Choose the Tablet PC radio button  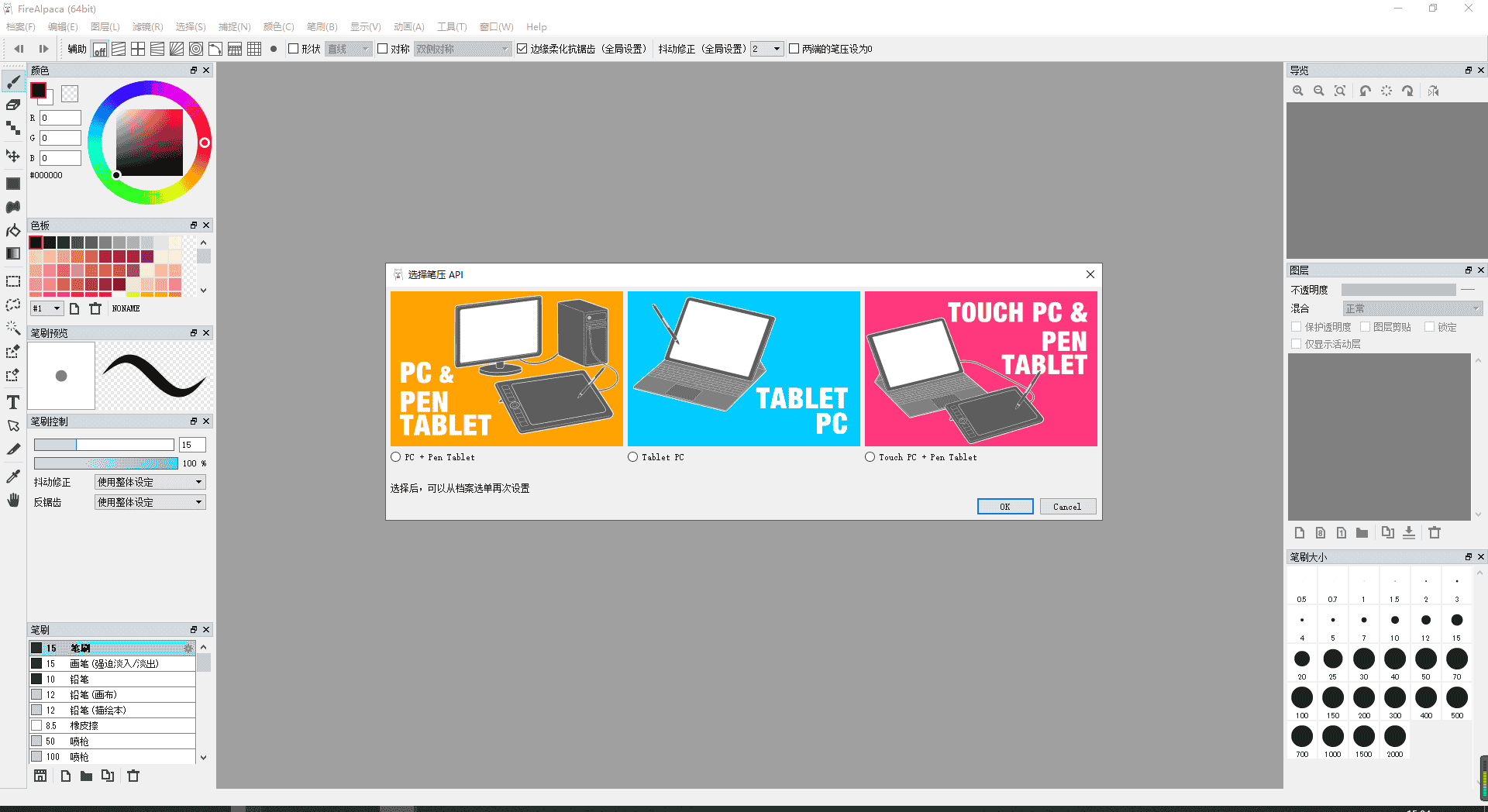click(x=633, y=457)
